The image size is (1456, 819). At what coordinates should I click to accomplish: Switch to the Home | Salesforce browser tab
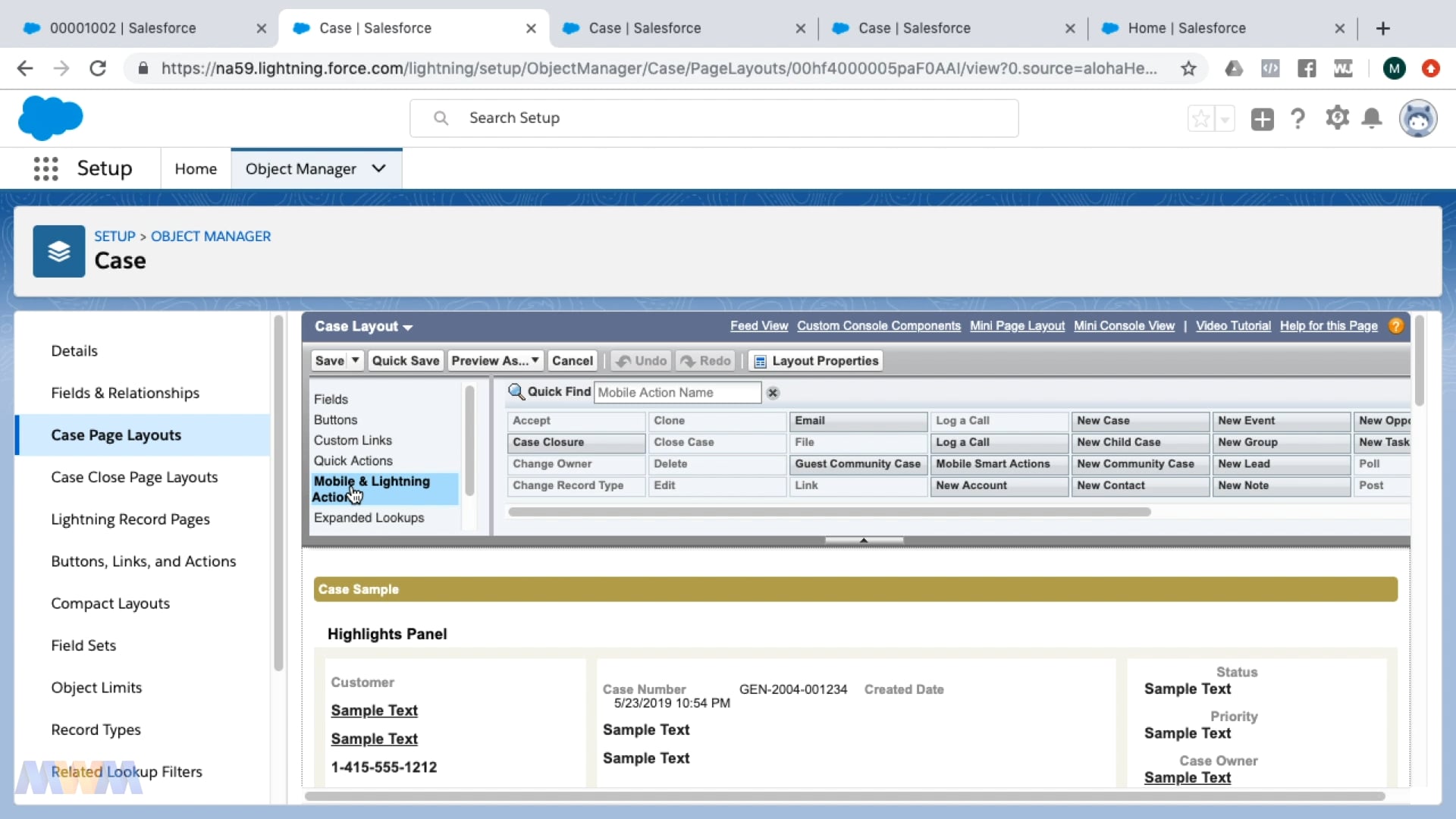pyautogui.click(x=1186, y=28)
